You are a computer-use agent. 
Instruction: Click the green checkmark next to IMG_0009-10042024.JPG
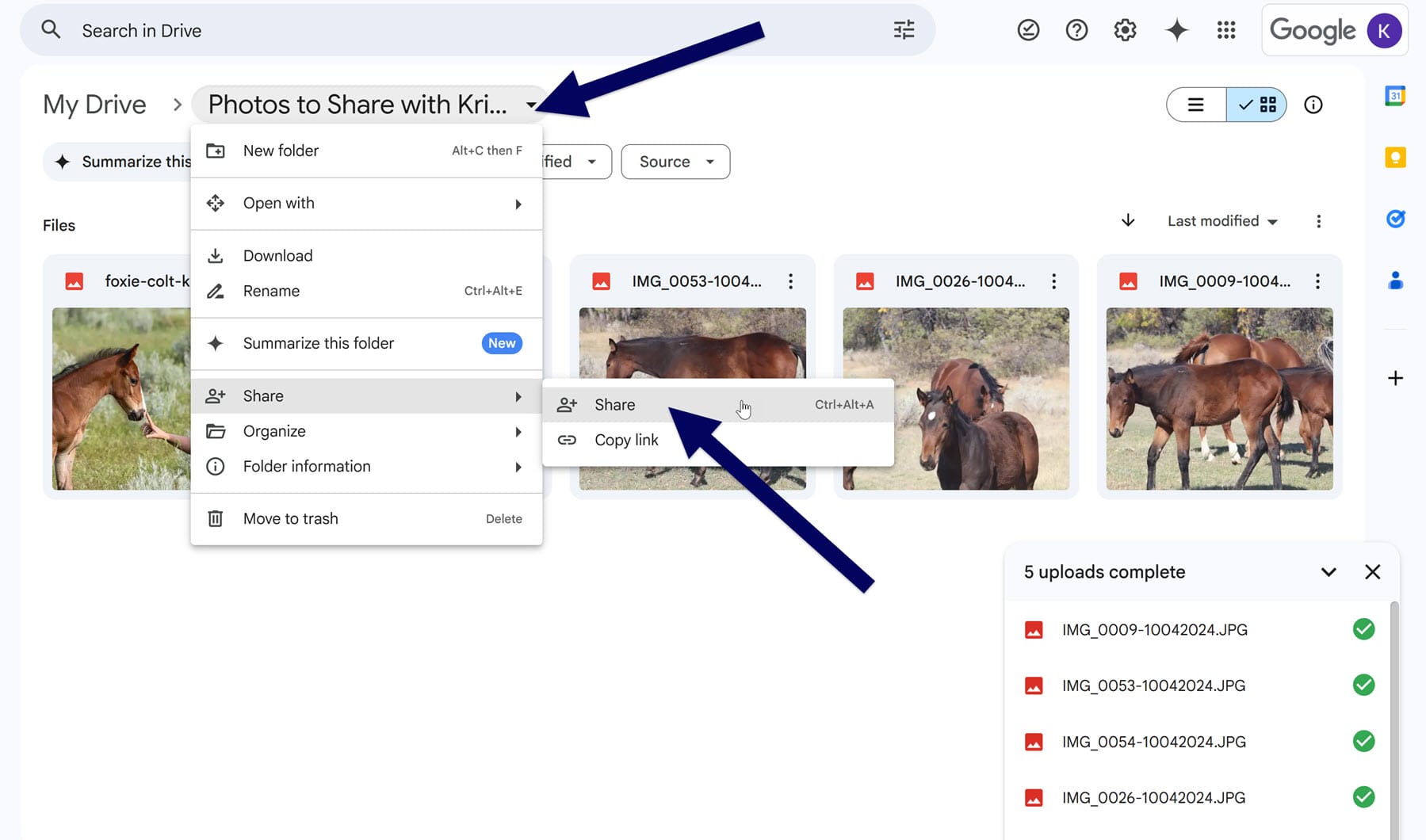pyautogui.click(x=1364, y=629)
